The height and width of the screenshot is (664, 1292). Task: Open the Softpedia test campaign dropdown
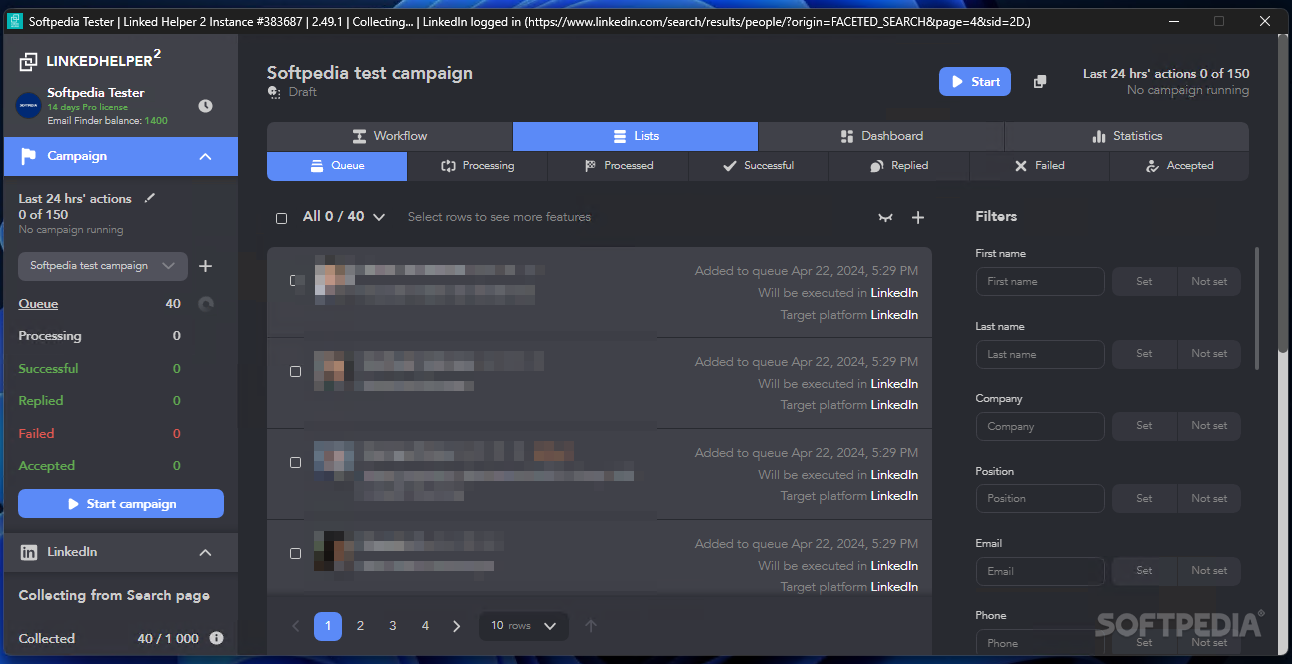pos(103,266)
